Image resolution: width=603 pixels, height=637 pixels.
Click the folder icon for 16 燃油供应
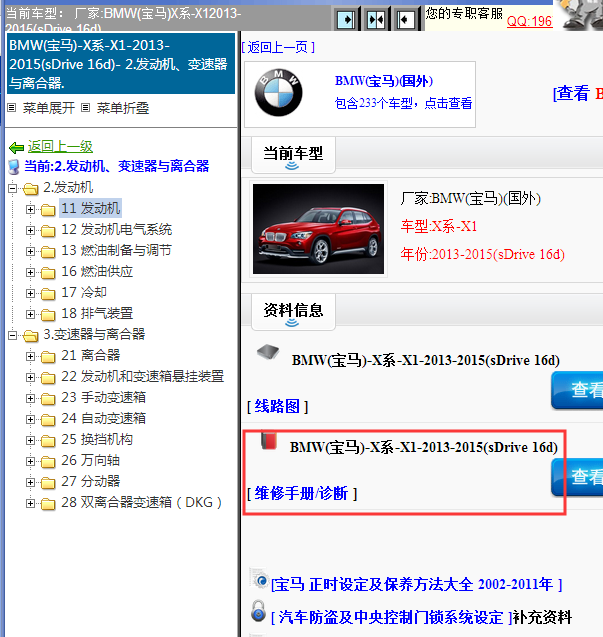click(48, 273)
